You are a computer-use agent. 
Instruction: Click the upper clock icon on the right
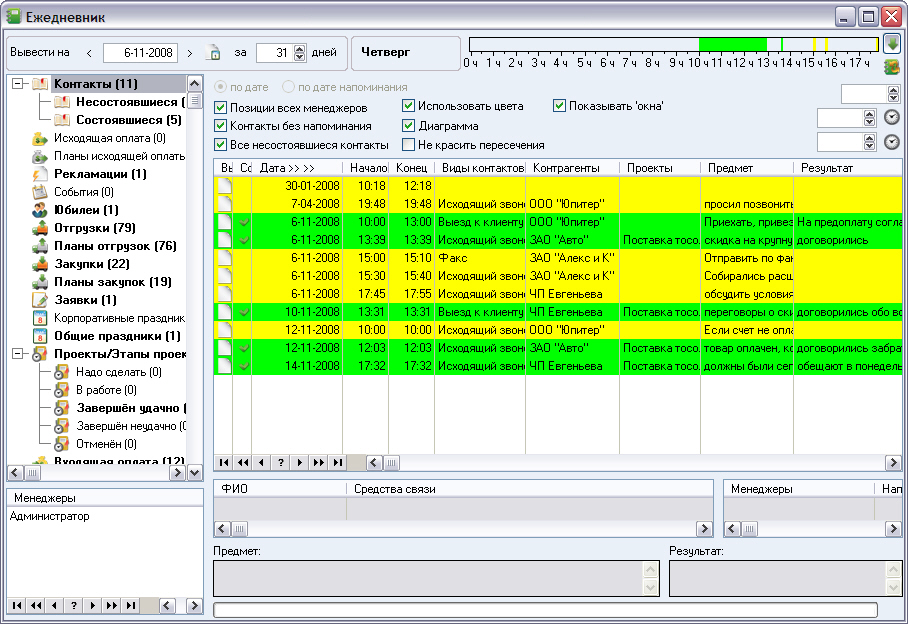click(892, 118)
